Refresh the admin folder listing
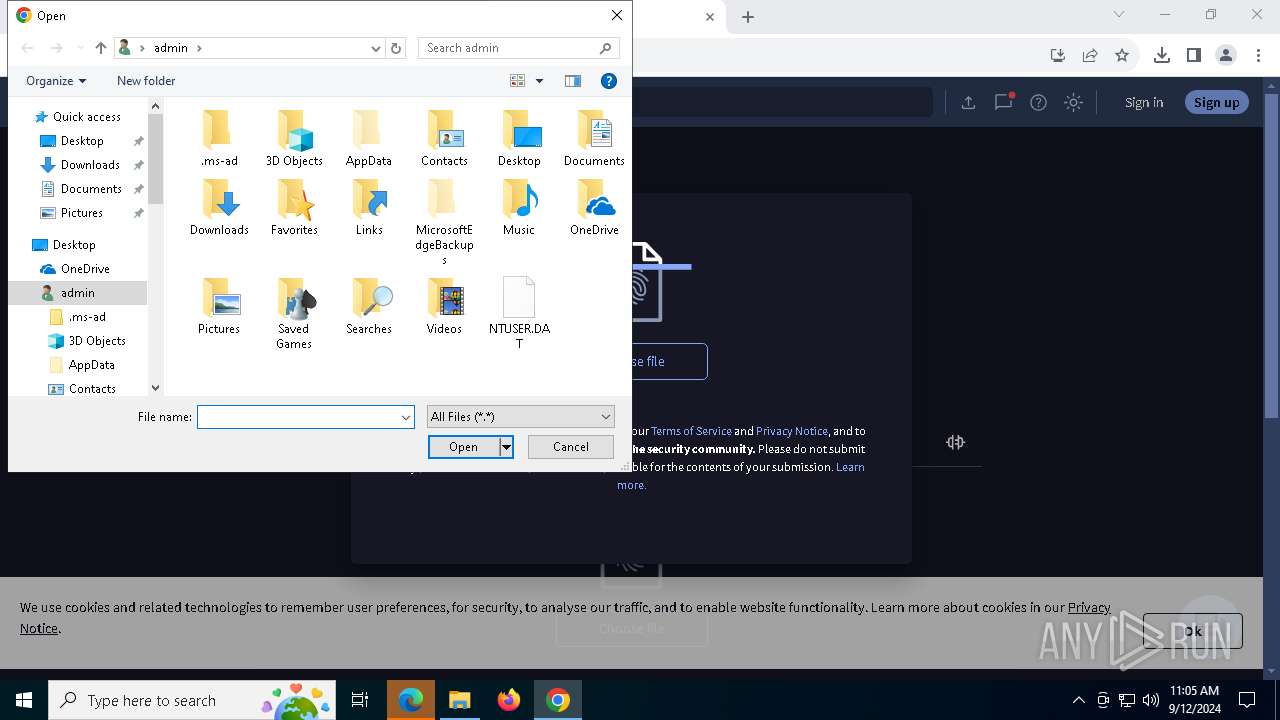This screenshot has height=720, width=1280. (x=396, y=48)
